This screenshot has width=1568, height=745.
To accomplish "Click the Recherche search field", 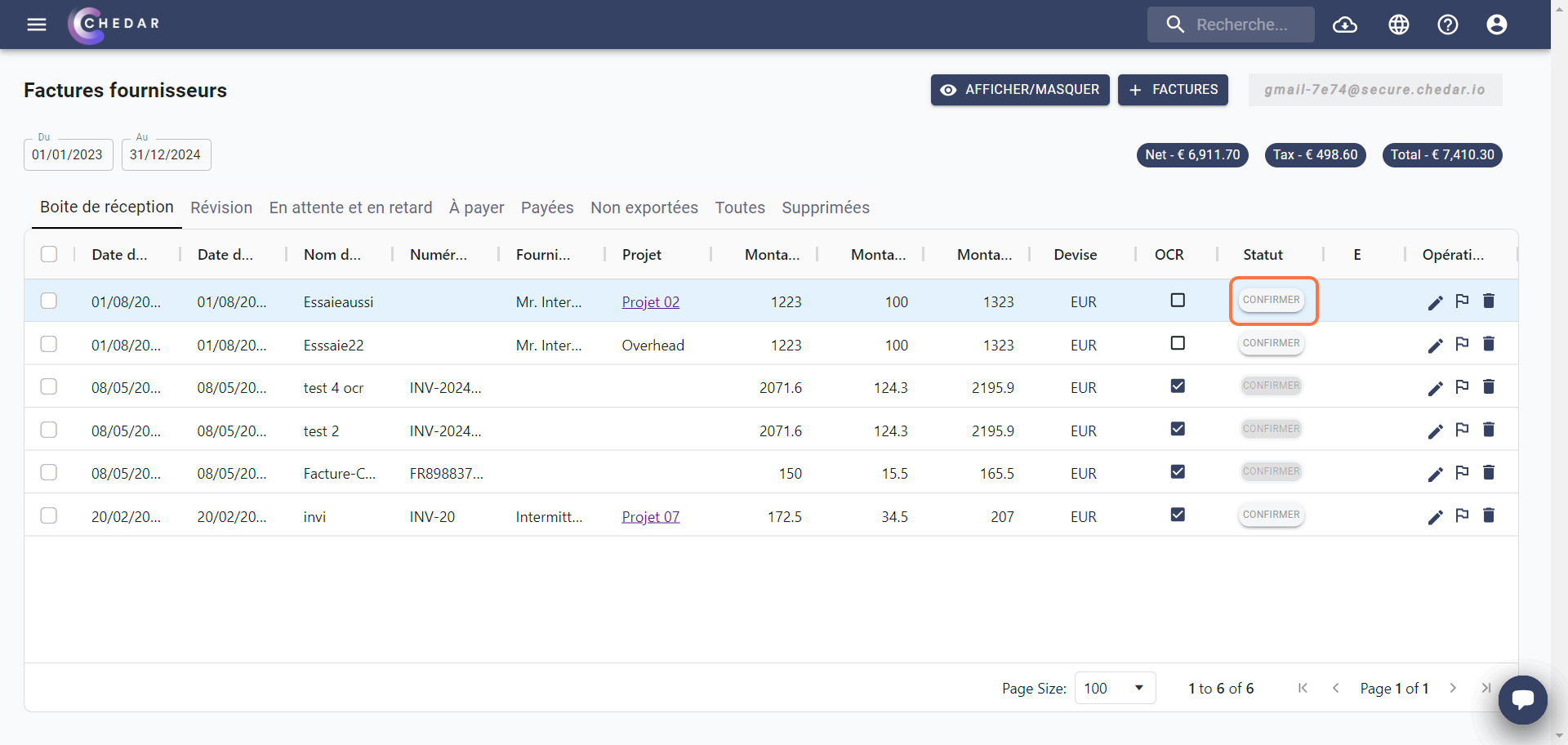I will pos(1231,25).
